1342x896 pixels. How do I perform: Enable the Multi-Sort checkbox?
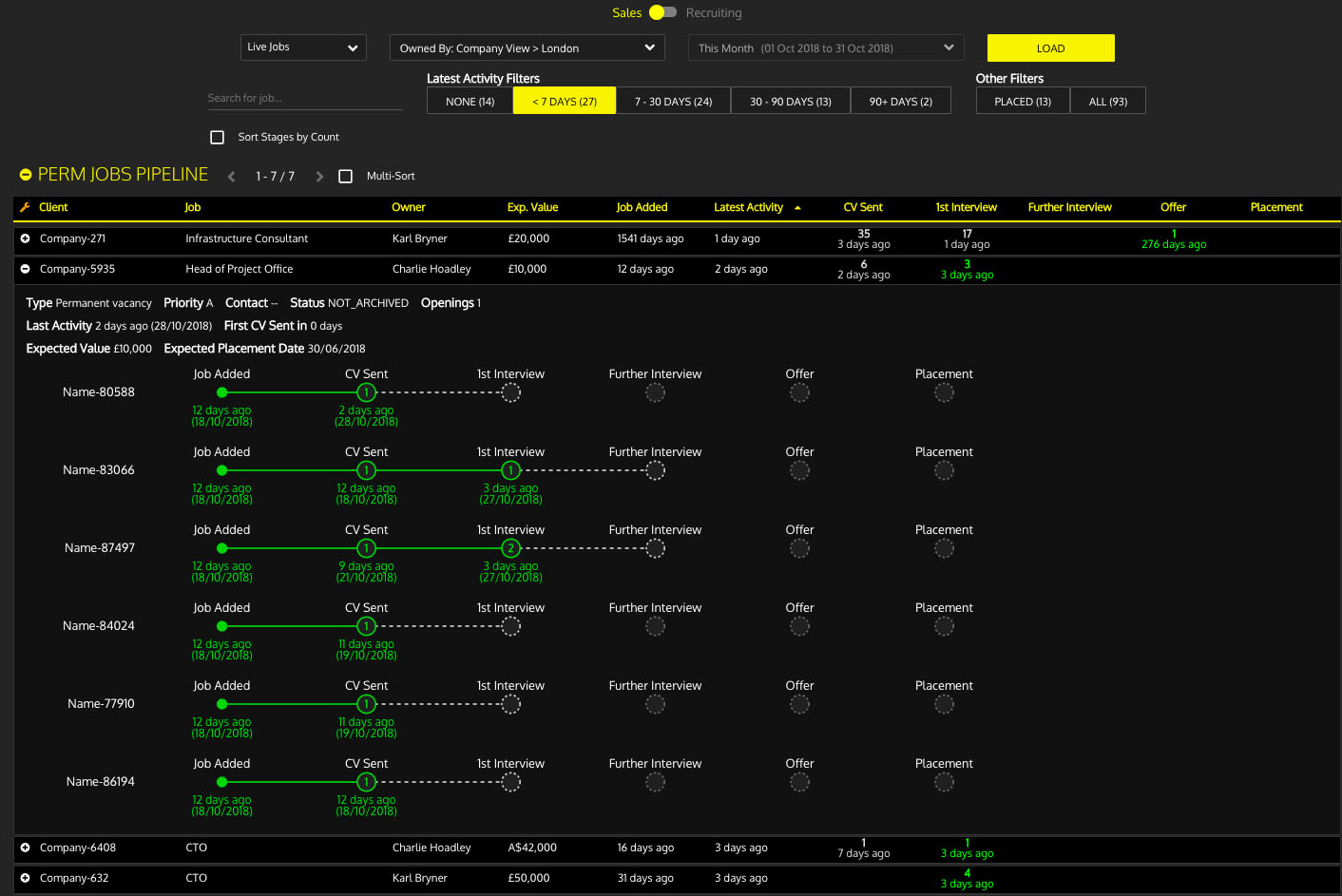point(346,176)
